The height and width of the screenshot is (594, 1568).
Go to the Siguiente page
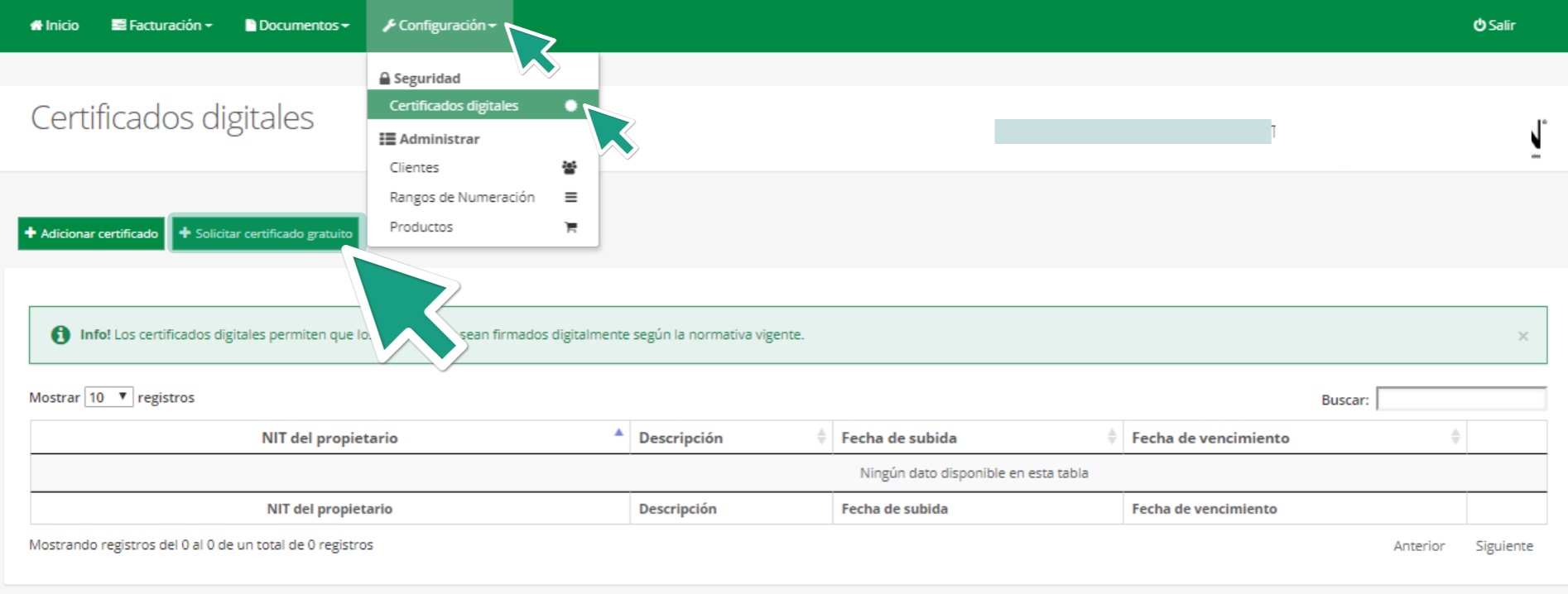point(1503,546)
